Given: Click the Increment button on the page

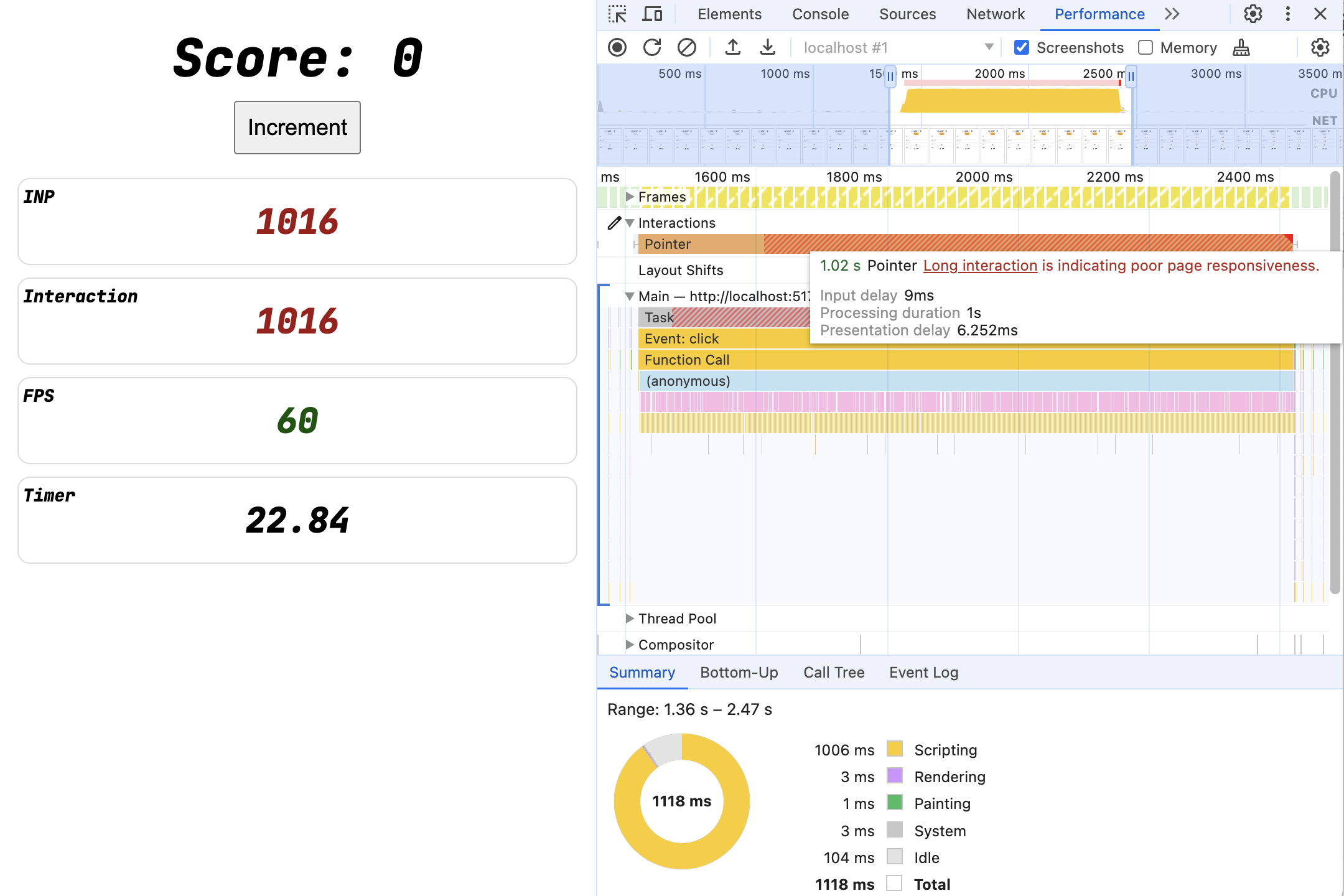Looking at the screenshot, I should 297,127.
